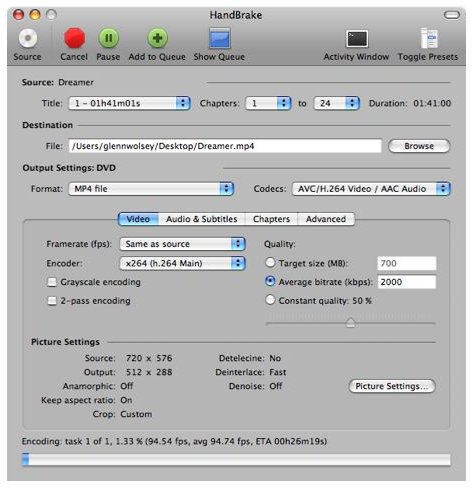Enable 2-pass encoding checkbox
Viewport: 473px width, 488px height.
pos(52,301)
